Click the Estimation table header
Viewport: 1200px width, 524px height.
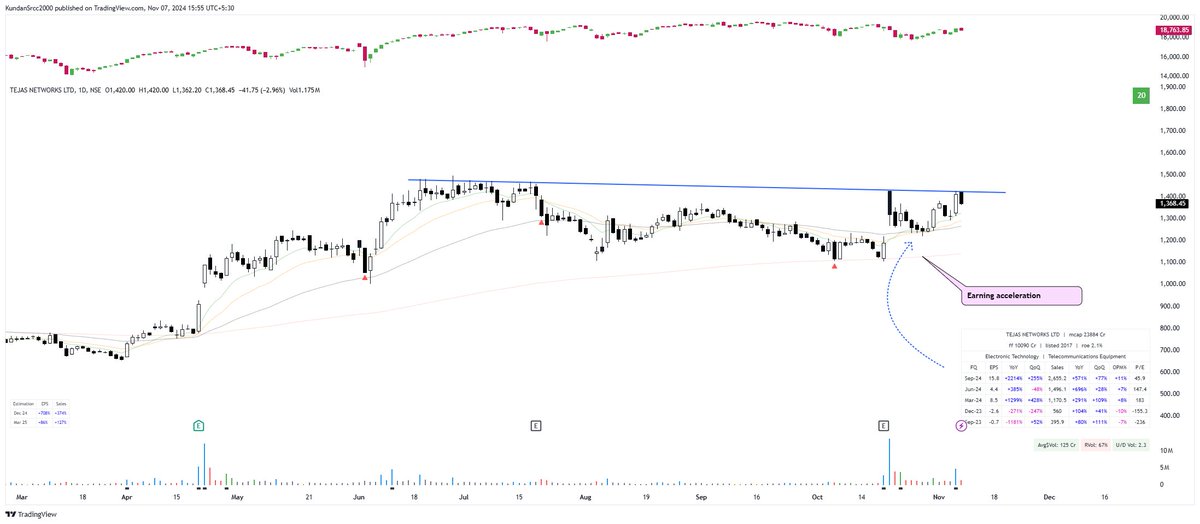(22, 402)
